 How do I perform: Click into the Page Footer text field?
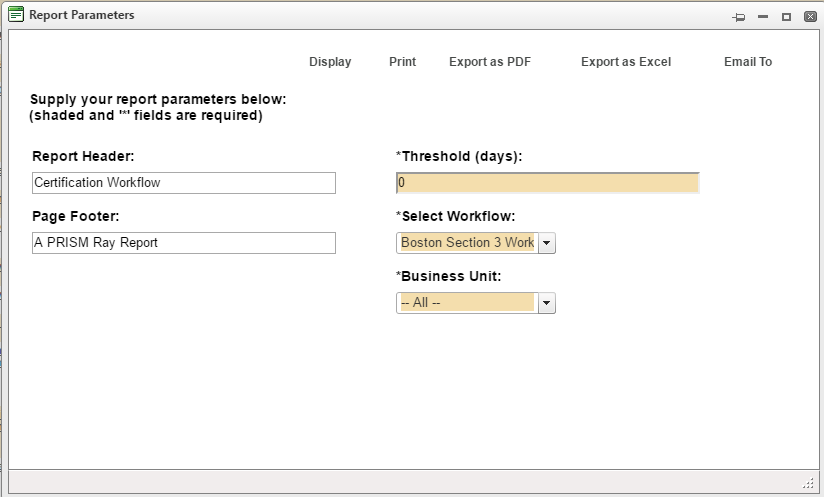pyautogui.click(x=184, y=243)
